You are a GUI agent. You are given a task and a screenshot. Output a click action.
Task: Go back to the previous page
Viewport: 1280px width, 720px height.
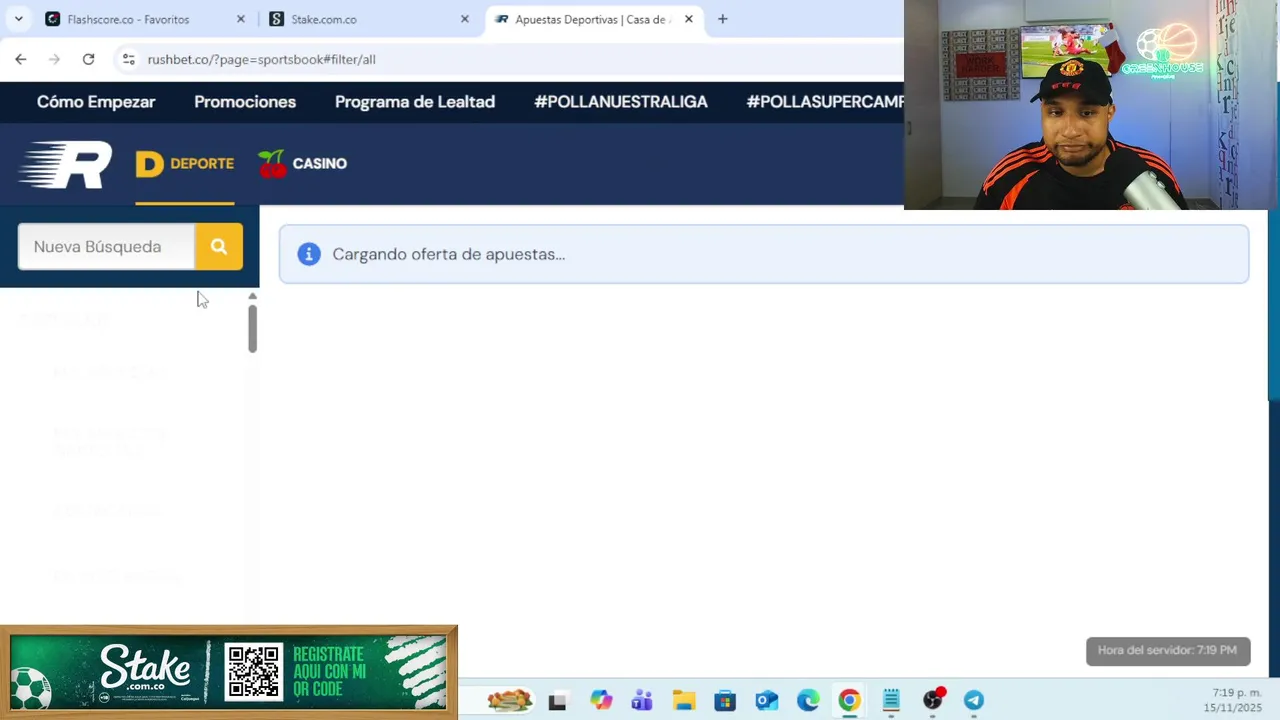21,59
